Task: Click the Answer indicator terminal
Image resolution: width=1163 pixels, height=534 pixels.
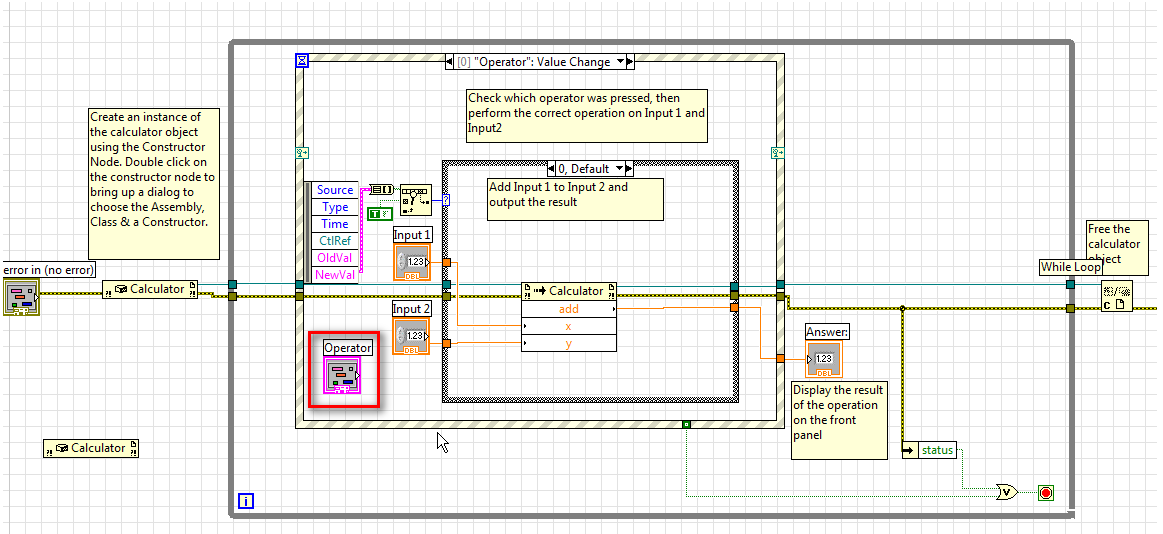Action: (x=824, y=359)
